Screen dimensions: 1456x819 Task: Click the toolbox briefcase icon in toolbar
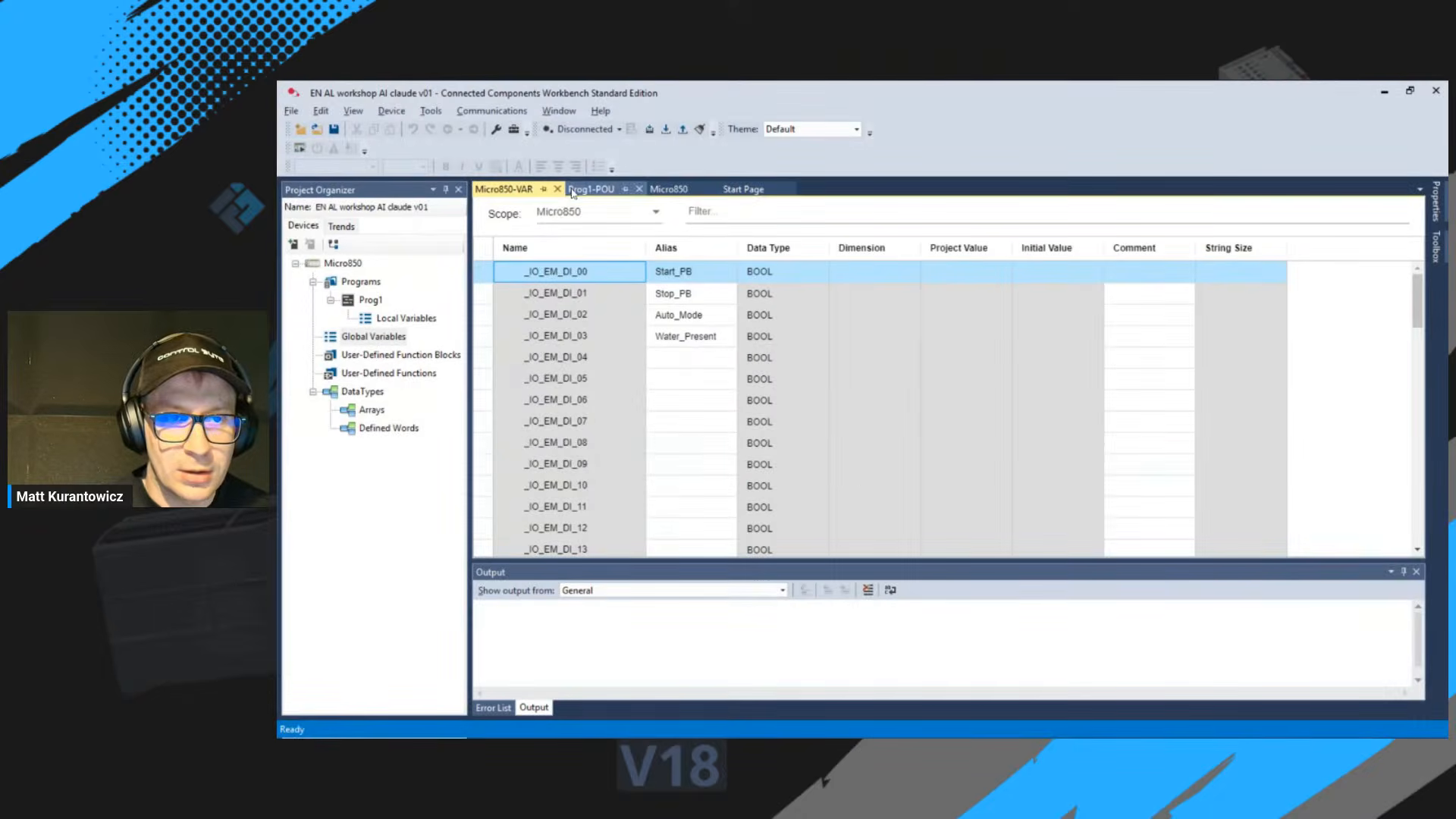[x=513, y=130]
